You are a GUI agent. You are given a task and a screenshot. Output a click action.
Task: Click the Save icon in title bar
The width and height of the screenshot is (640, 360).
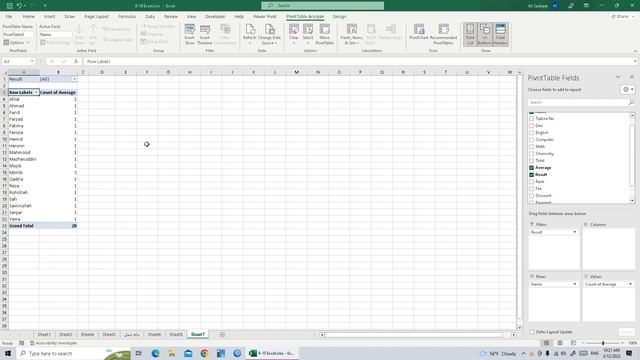point(9,6)
